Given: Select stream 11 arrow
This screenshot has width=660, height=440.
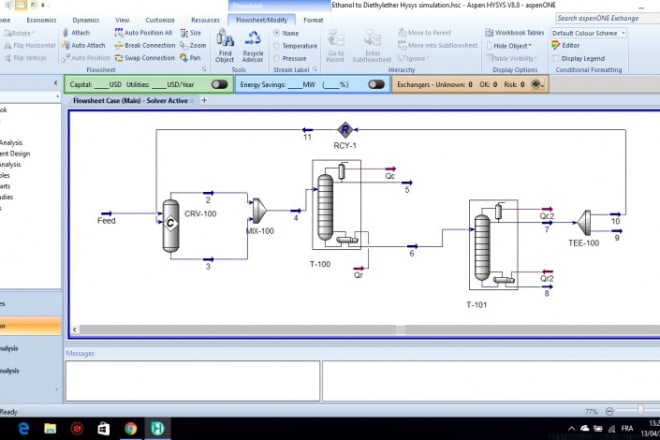Looking at the screenshot, I should 307,130.
